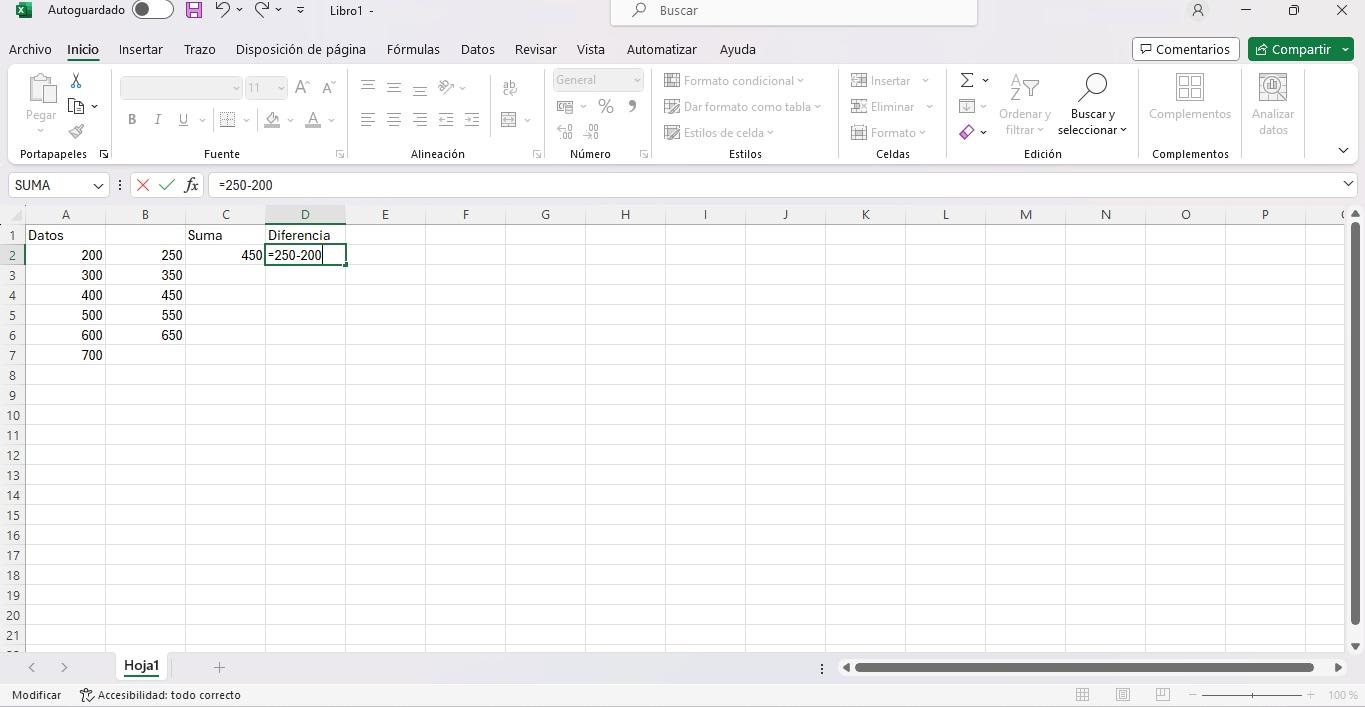Open Insert Function with the fx icon

[191, 185]
